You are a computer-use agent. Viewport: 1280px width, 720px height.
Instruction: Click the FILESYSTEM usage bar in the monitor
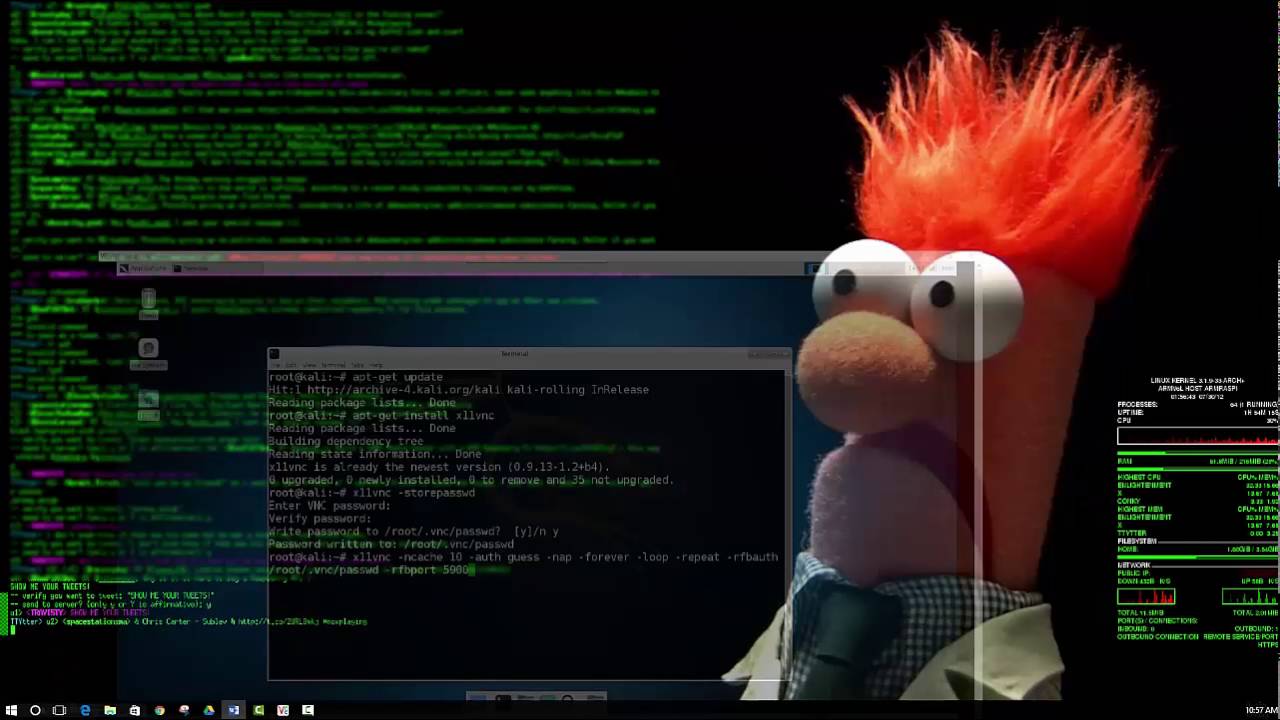[1197, 557]
